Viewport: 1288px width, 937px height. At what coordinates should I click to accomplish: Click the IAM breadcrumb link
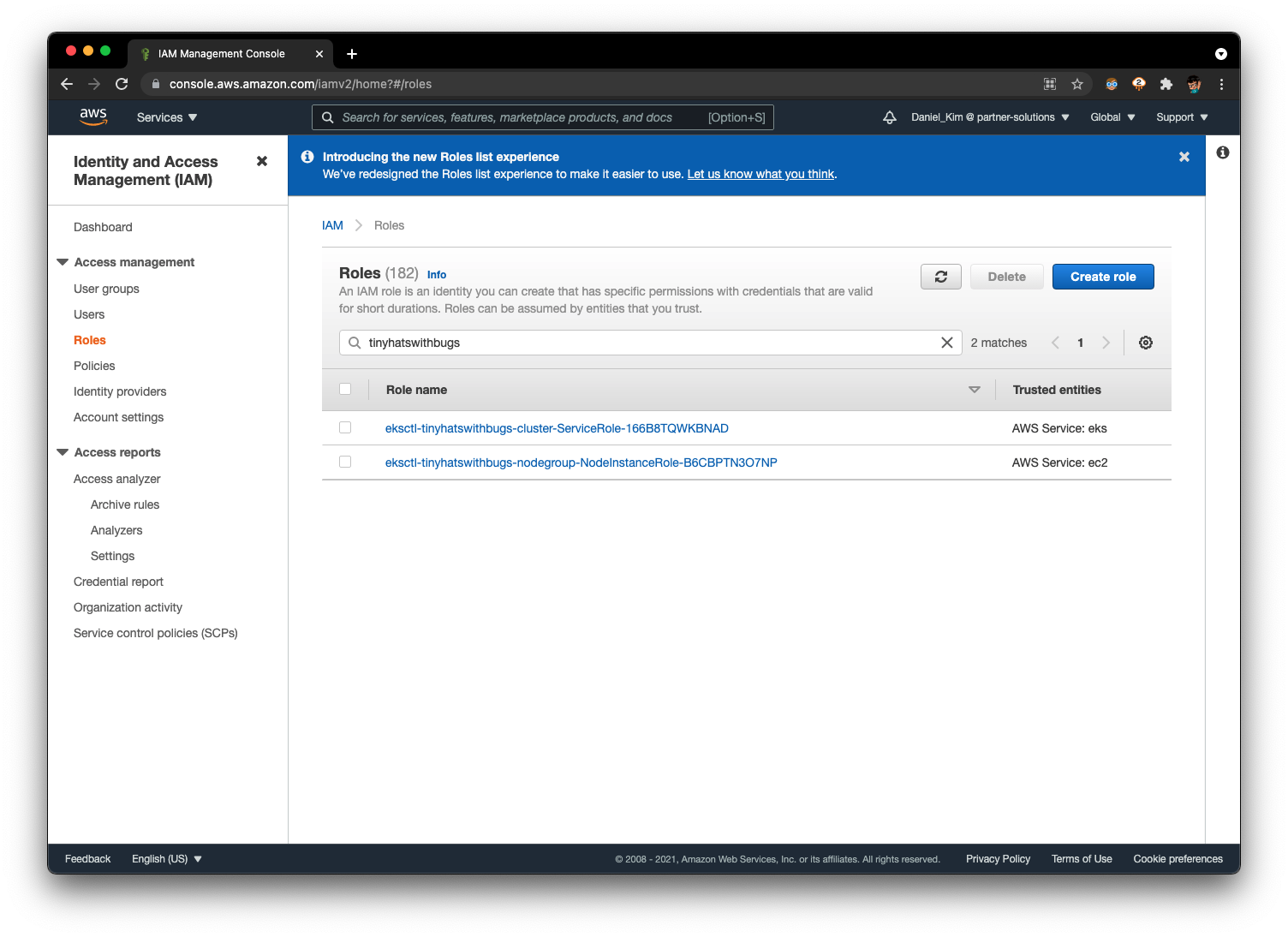coord(332,225)
